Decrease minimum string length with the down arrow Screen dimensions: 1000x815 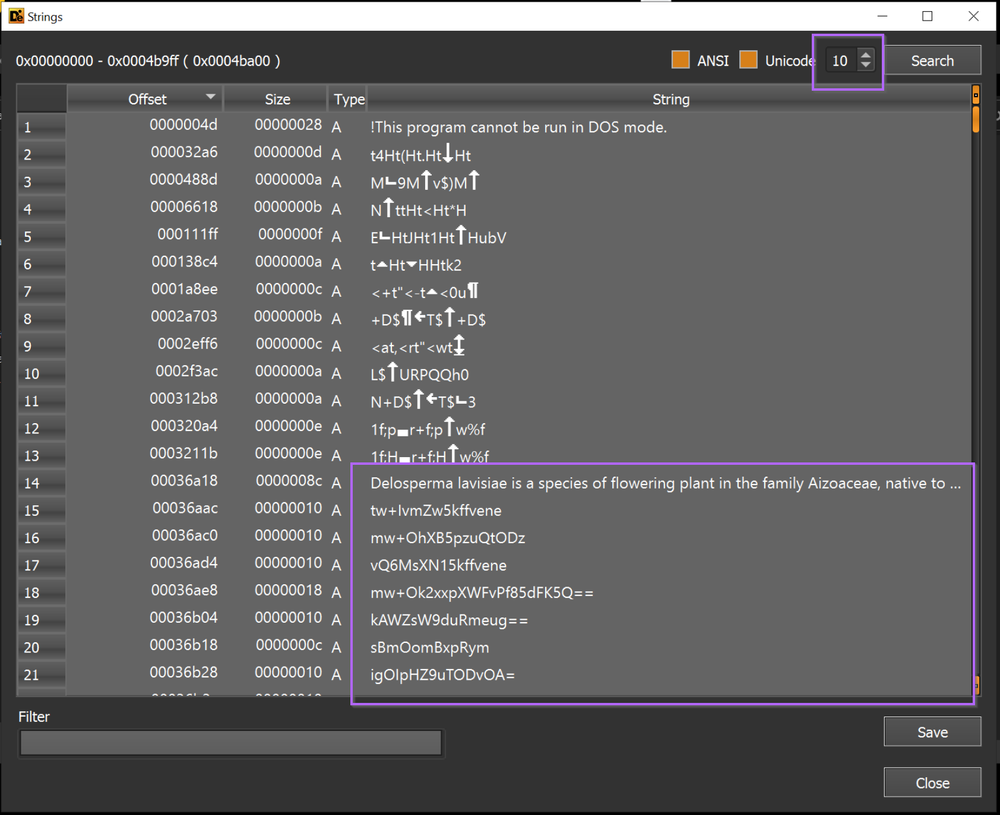click(x=866, y=66)
